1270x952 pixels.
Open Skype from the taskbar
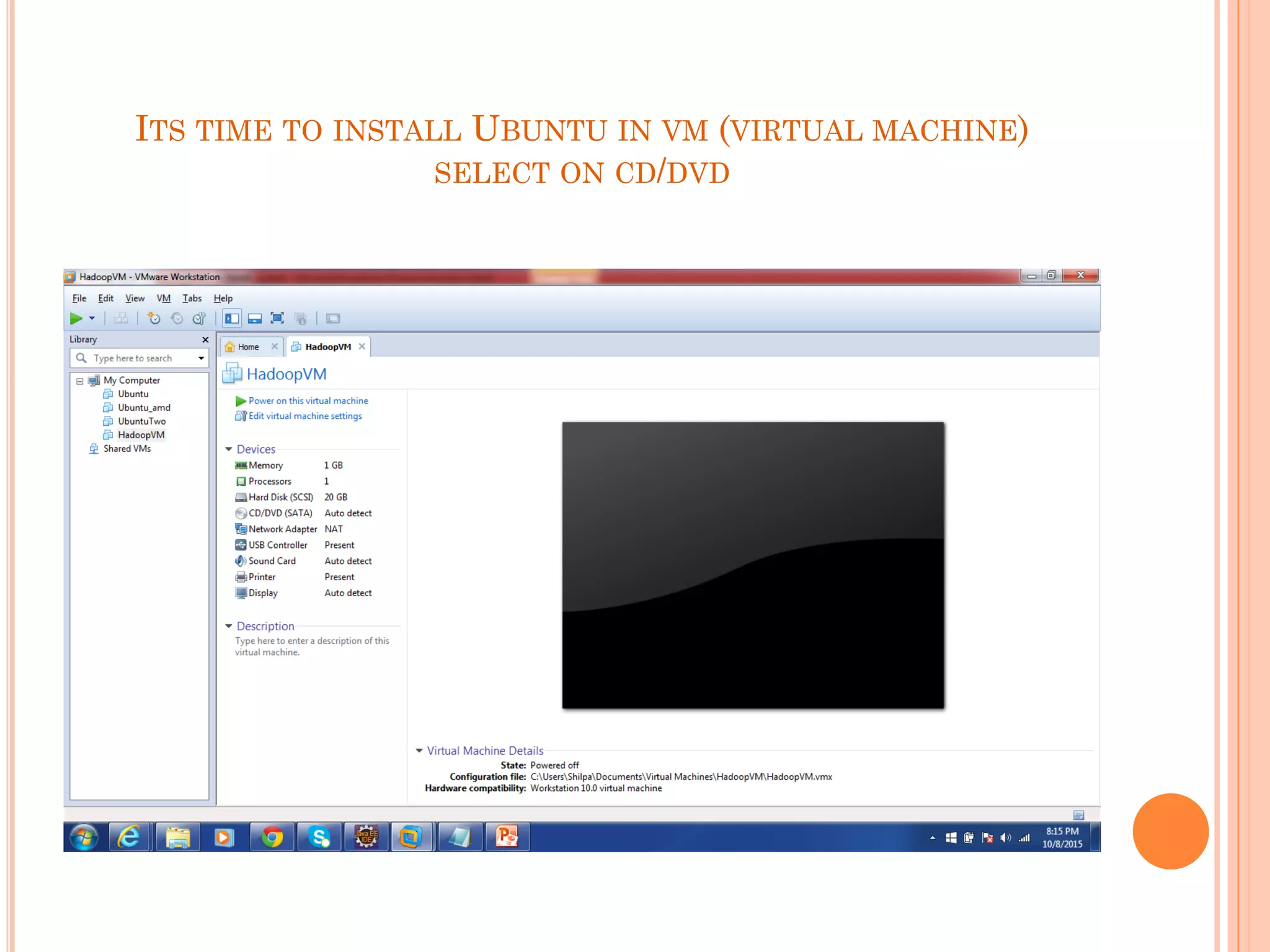point(319,837)
